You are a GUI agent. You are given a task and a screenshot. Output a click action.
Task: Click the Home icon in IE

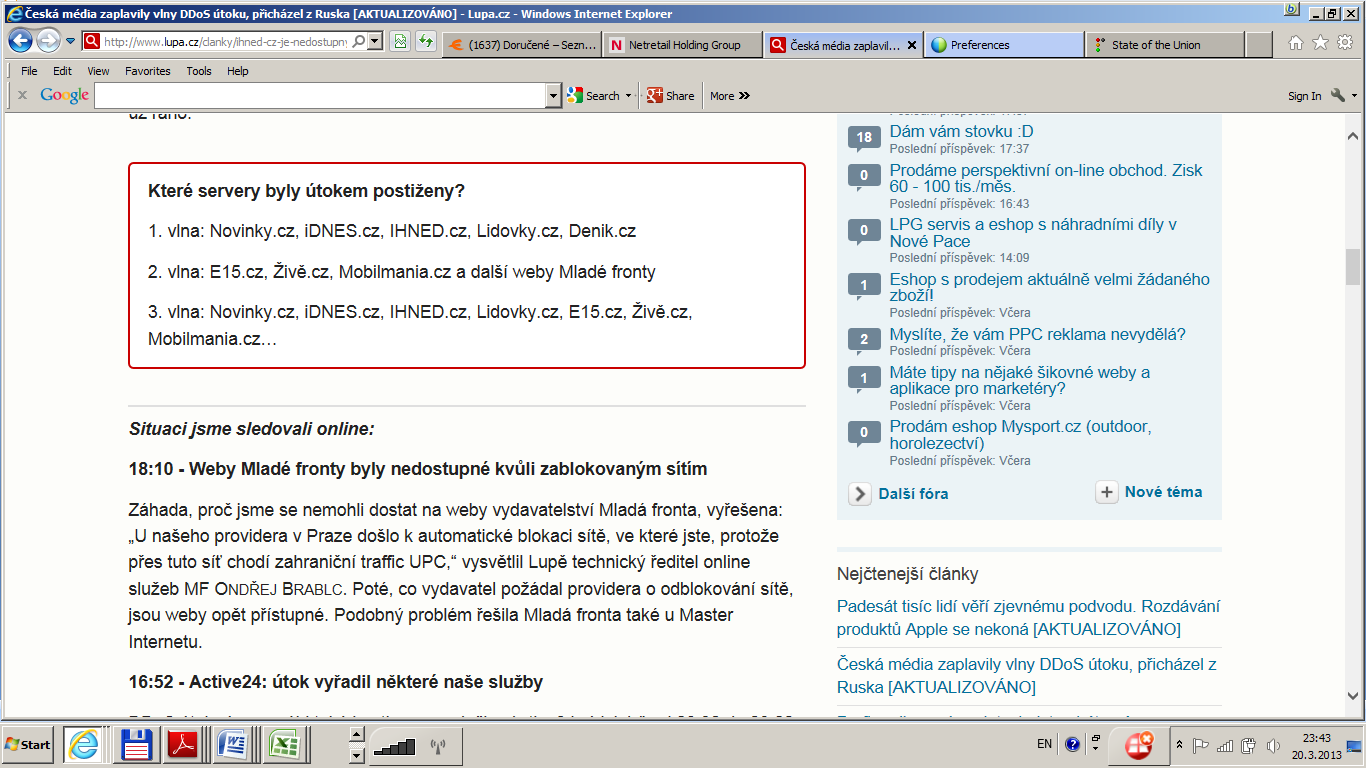[x=1296, y=42]
